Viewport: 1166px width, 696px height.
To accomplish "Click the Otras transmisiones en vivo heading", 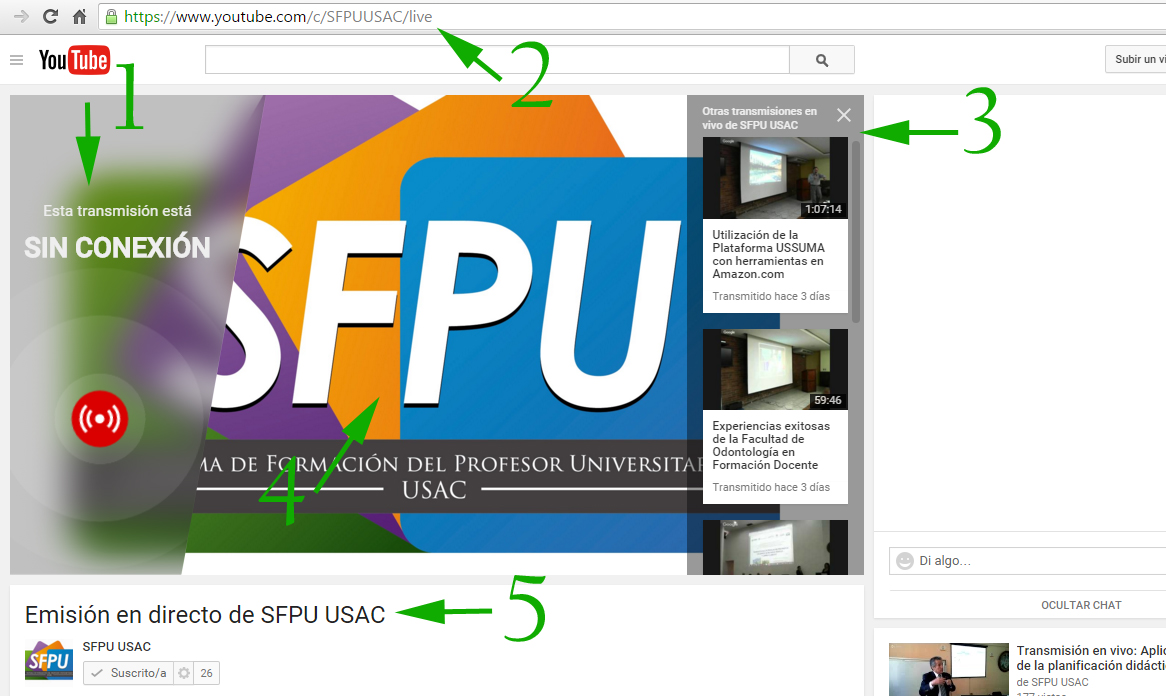I will point(759,118).
